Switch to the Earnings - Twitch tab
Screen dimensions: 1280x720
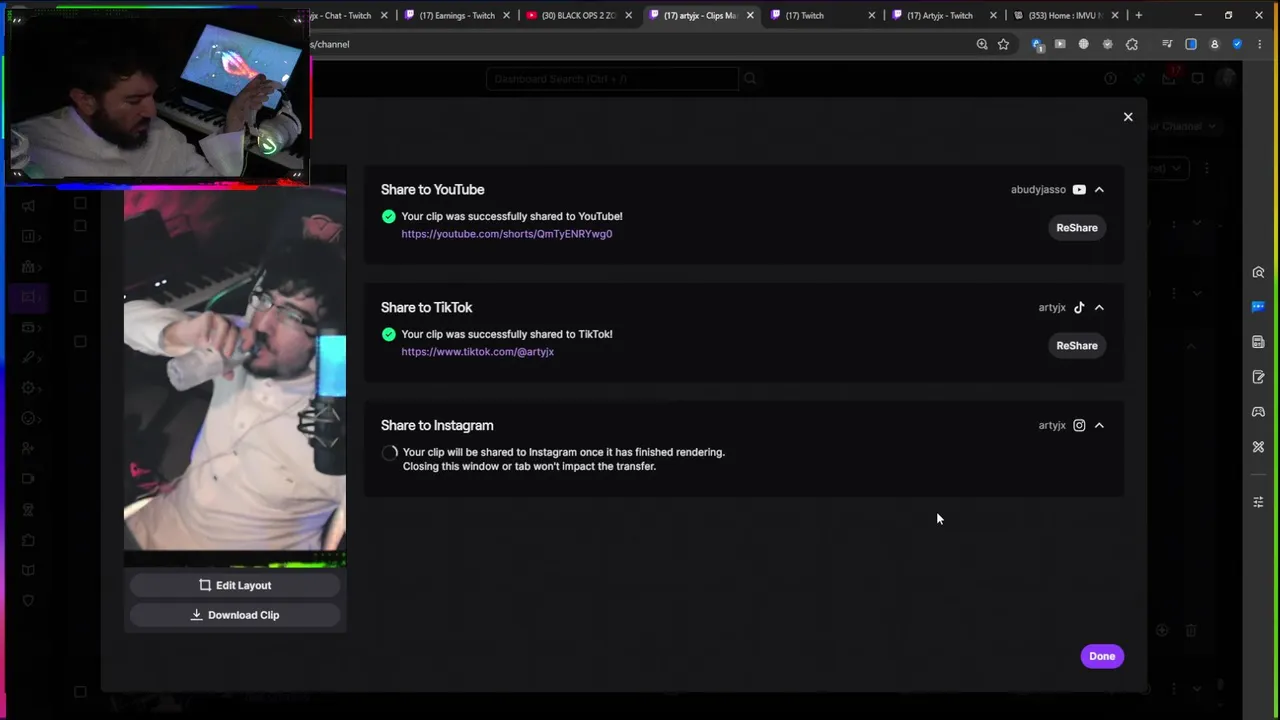coord(457,15)
